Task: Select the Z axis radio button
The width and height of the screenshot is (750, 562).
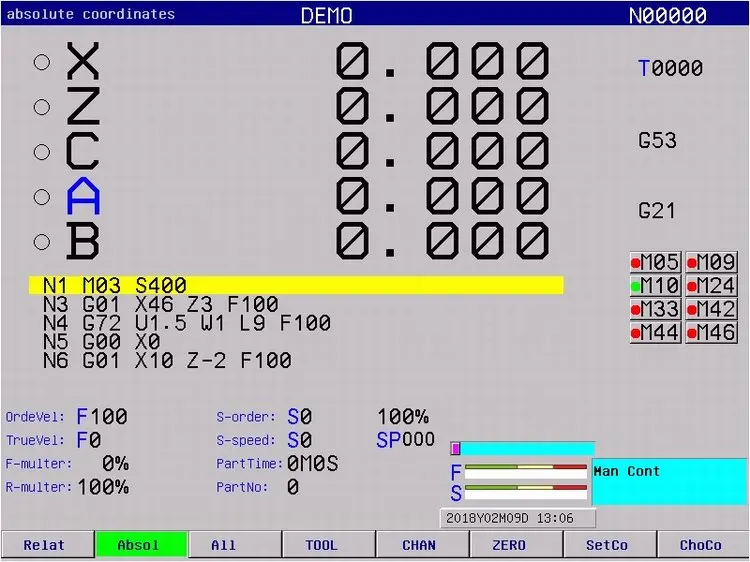Action: 42,107
